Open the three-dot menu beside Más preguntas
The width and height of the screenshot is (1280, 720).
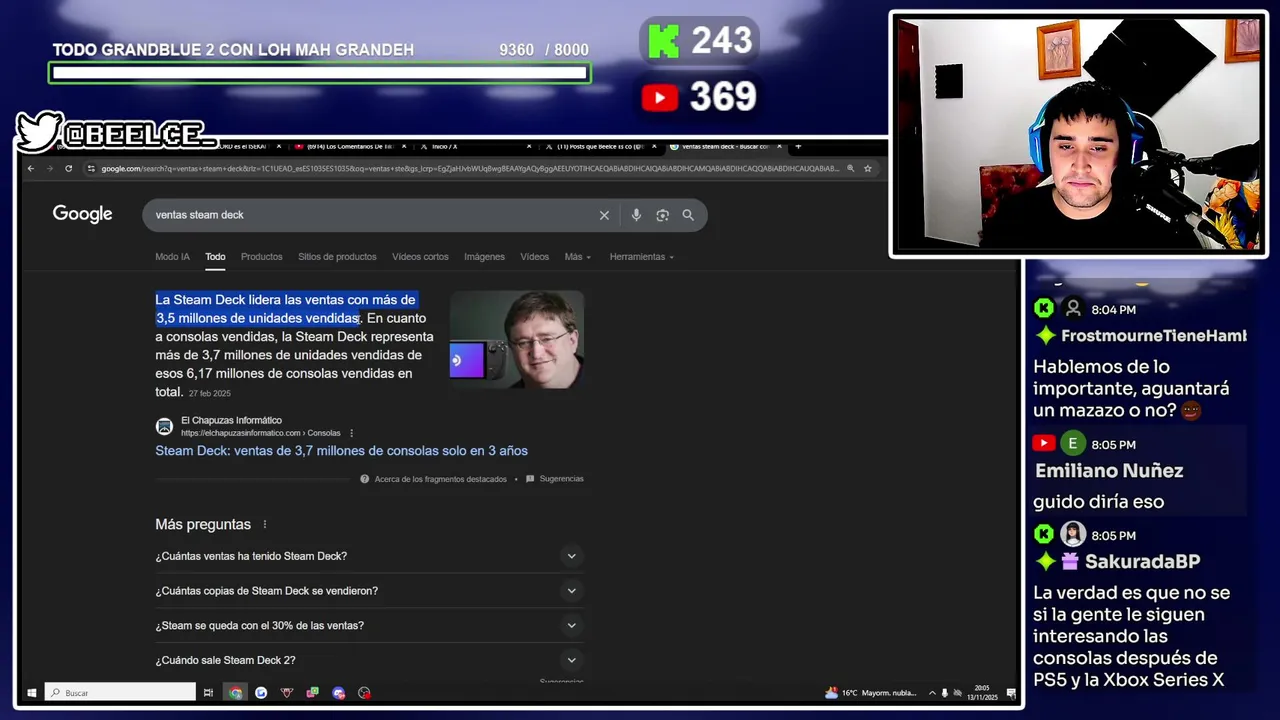point(265,524)
